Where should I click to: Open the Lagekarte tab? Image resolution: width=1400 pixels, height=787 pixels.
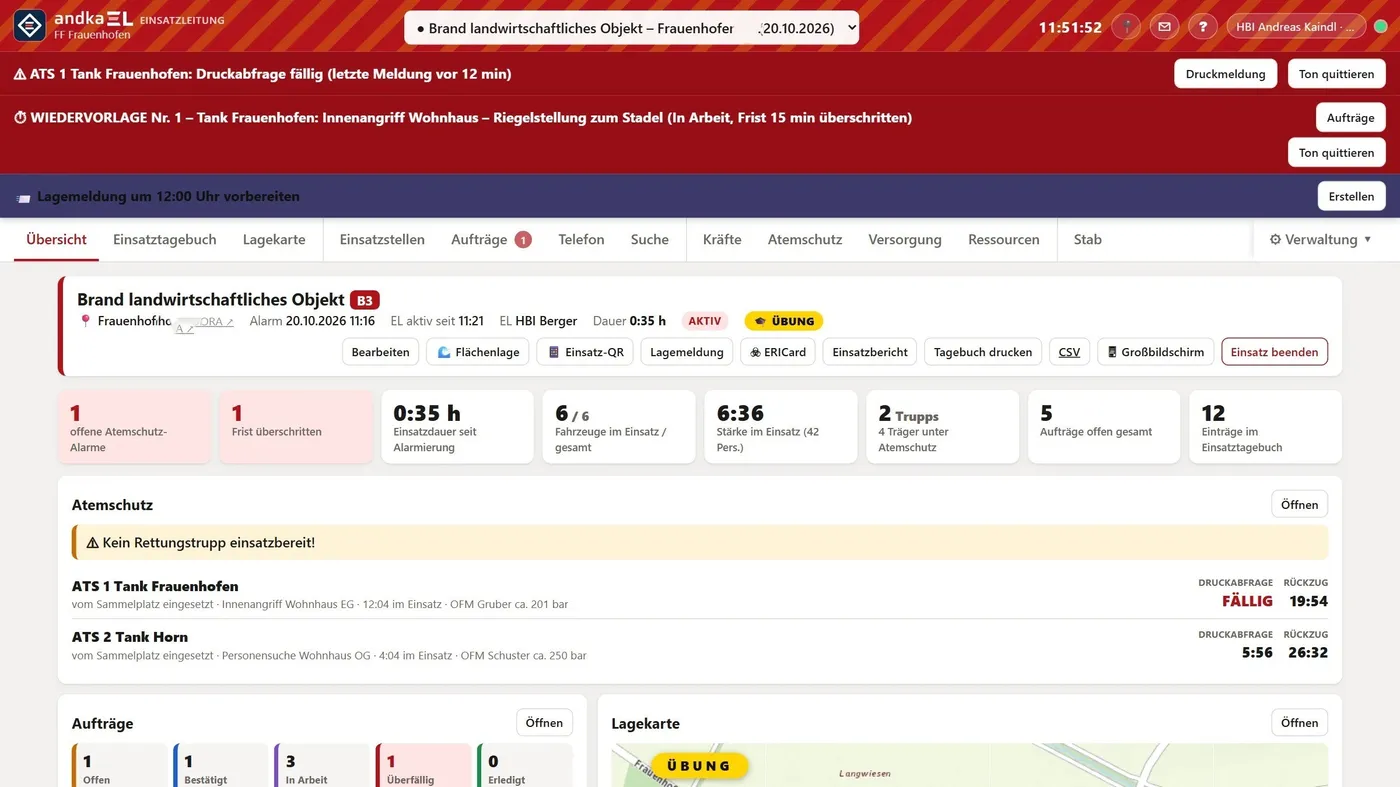(x=274, y=240)
